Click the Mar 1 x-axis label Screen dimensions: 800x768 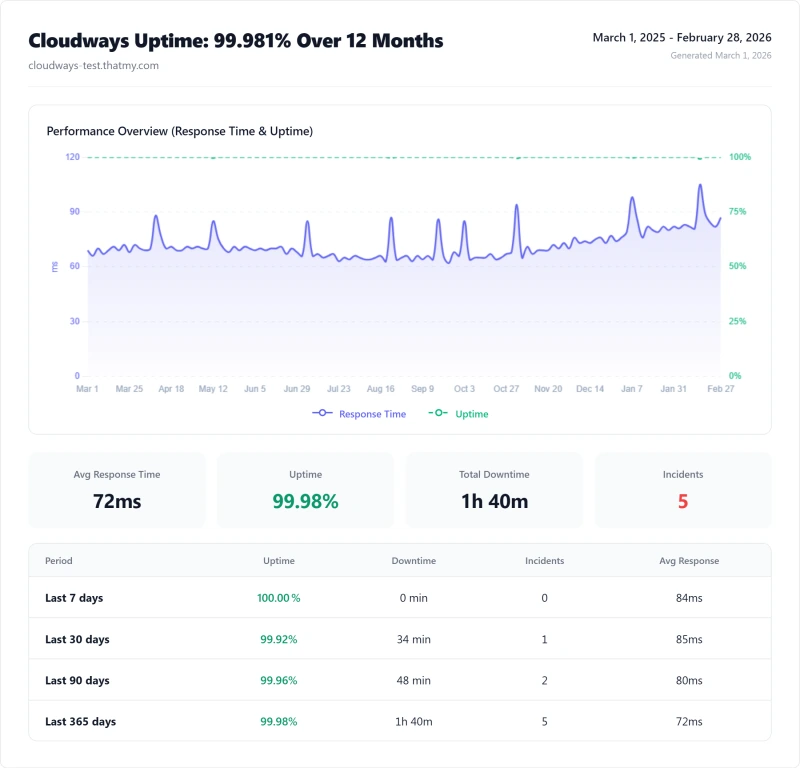click(x=87, y=389)
